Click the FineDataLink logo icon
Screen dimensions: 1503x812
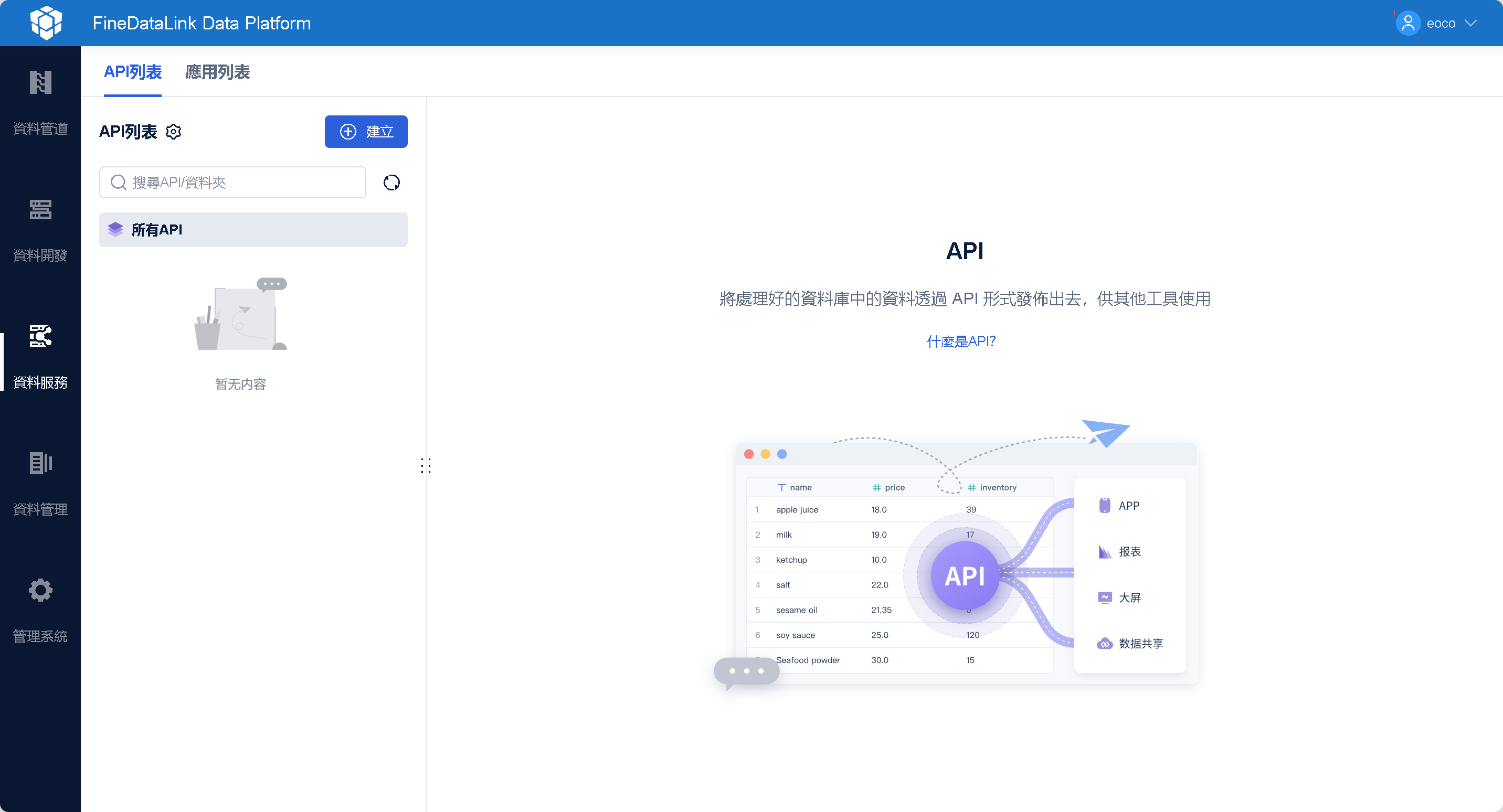(46, 23)
